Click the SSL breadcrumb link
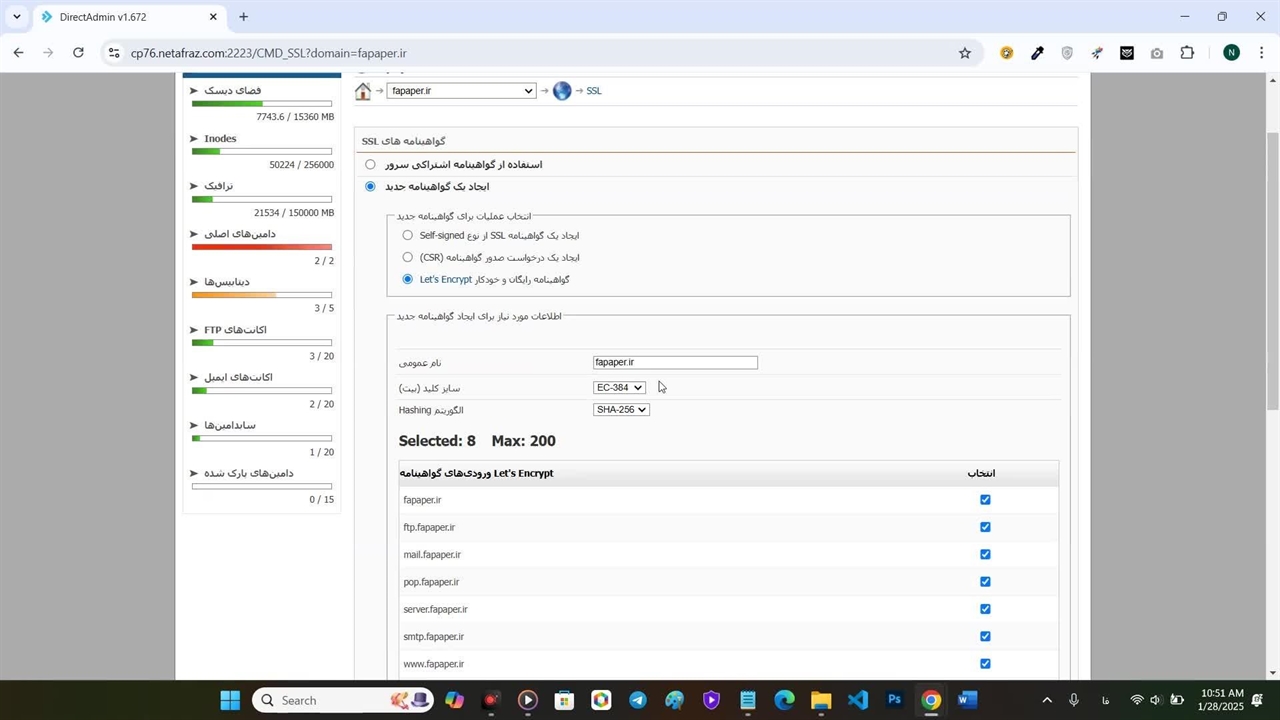 (x=594, y=91)
